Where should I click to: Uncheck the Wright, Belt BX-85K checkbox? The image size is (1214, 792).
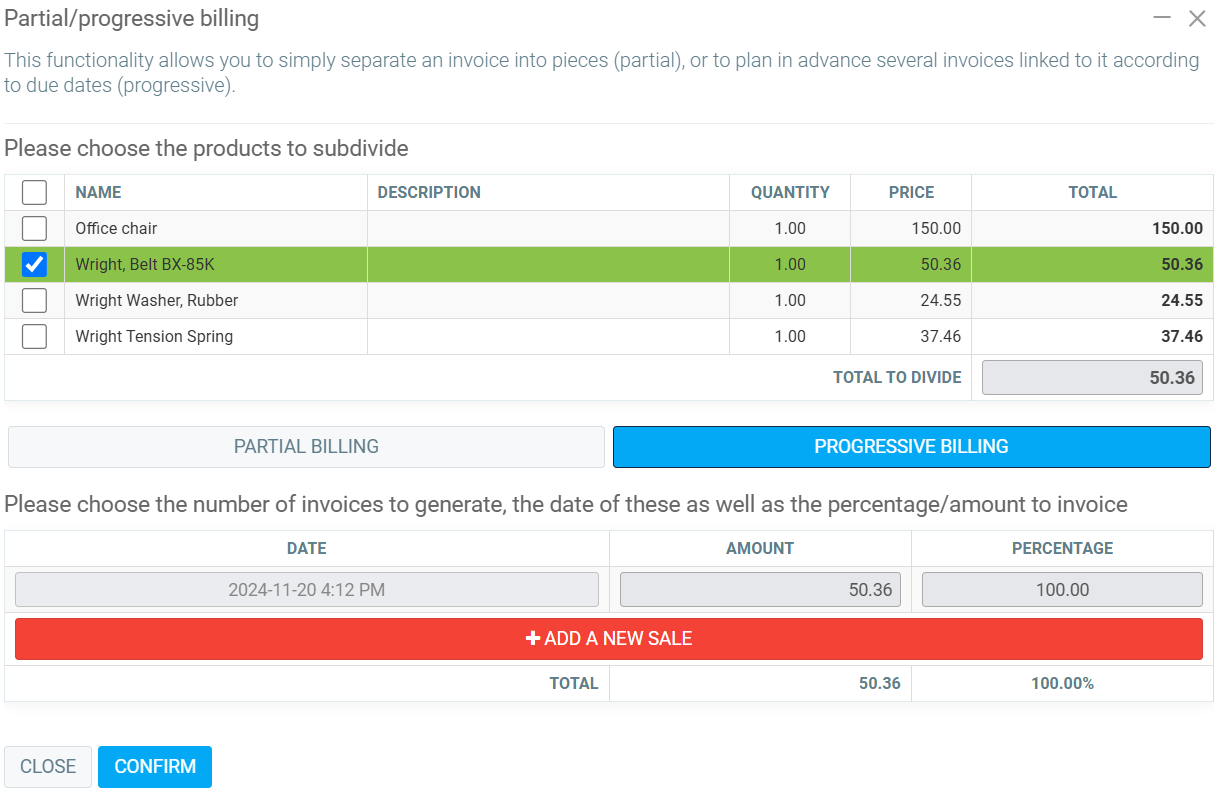click(x=34, y=264)
